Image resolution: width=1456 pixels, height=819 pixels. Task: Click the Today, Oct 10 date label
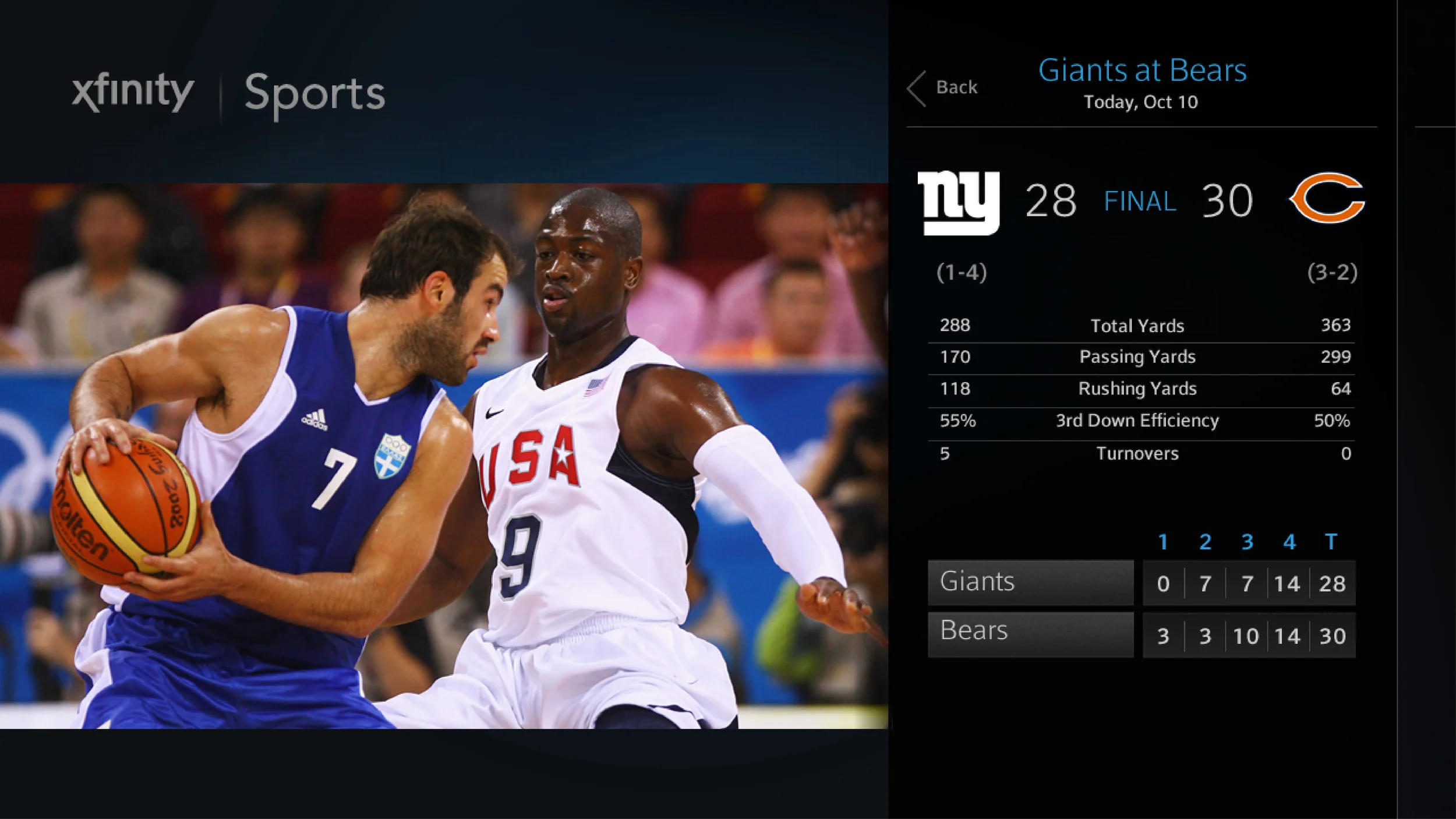pos(1141,103)
